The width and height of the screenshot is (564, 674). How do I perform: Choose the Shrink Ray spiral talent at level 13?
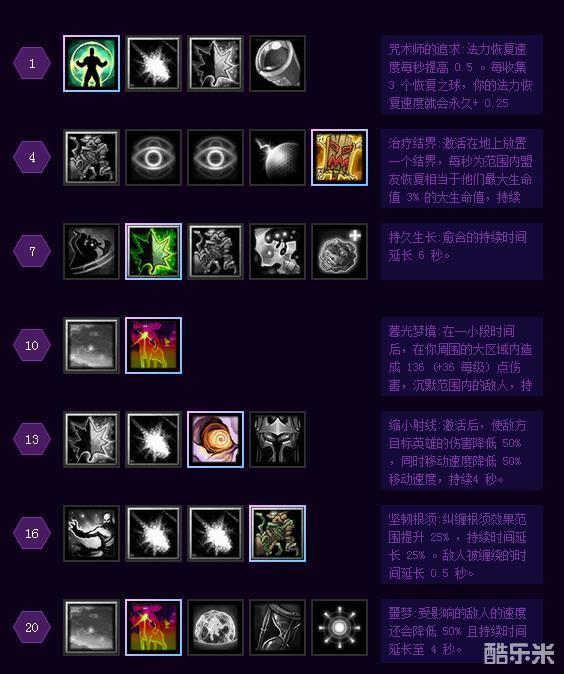[x=215, y=439]
